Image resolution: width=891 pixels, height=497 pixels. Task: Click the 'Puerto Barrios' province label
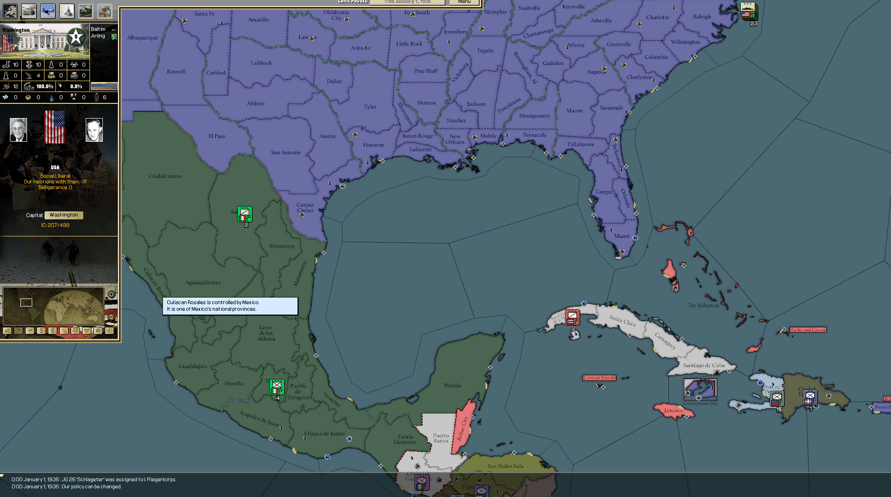tap(441, 438)
